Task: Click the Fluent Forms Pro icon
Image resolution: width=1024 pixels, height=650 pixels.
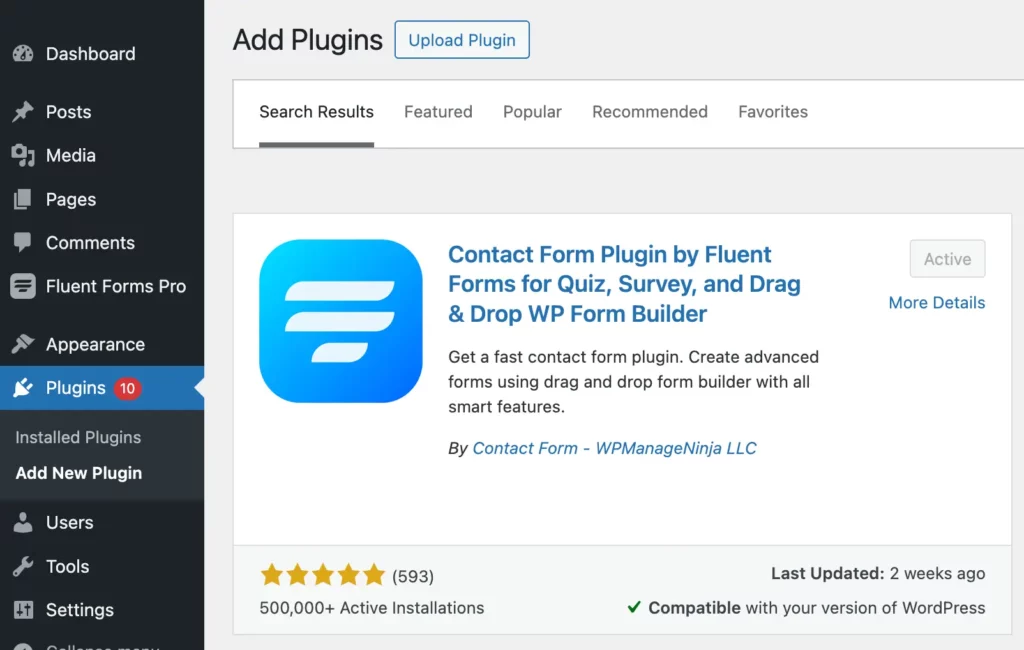Action: click(x=23, y=286)
